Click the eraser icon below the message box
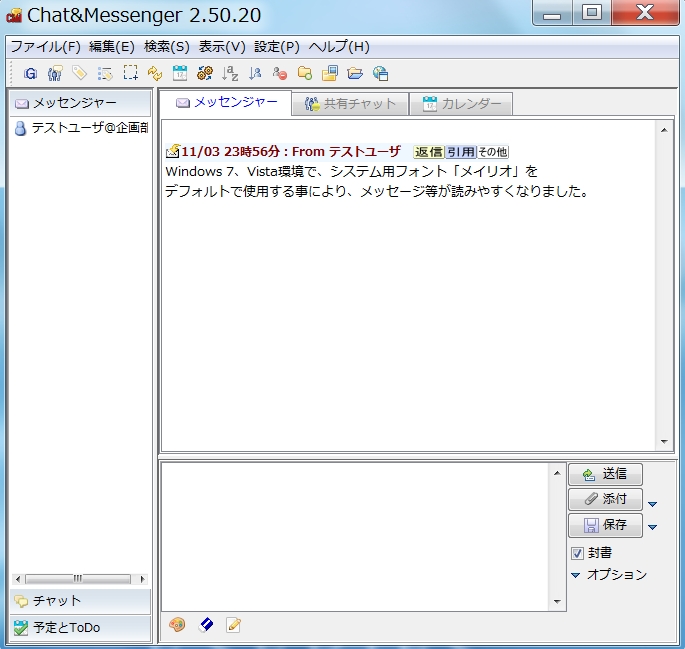Screen dimensions: 685x649 click(x=206, y=625)
